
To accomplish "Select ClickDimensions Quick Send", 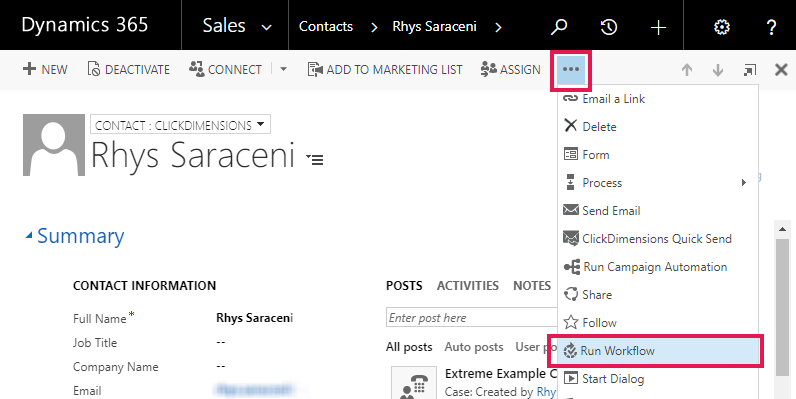I will pos(657,239).
